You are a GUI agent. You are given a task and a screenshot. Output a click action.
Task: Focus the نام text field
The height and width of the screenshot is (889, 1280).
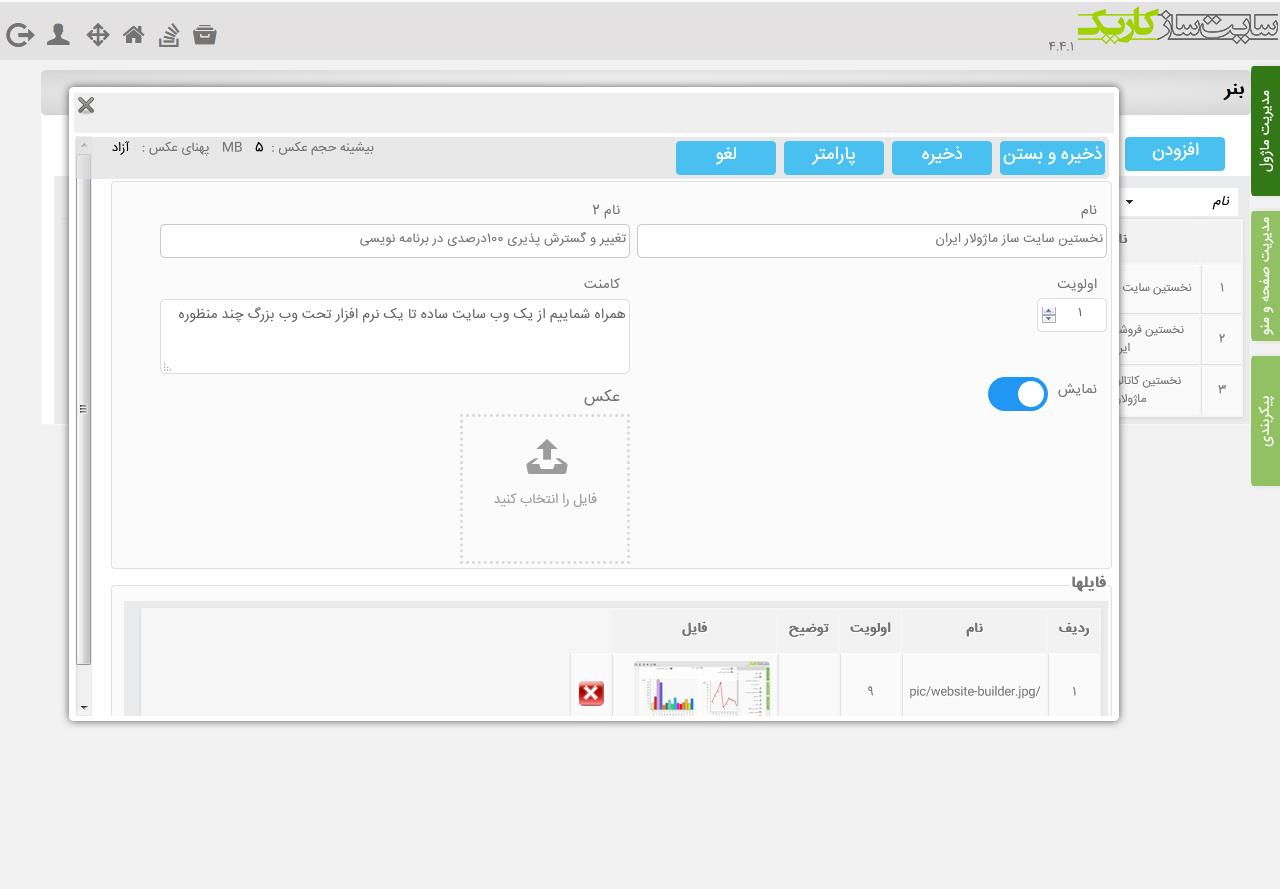pos(872,241)
